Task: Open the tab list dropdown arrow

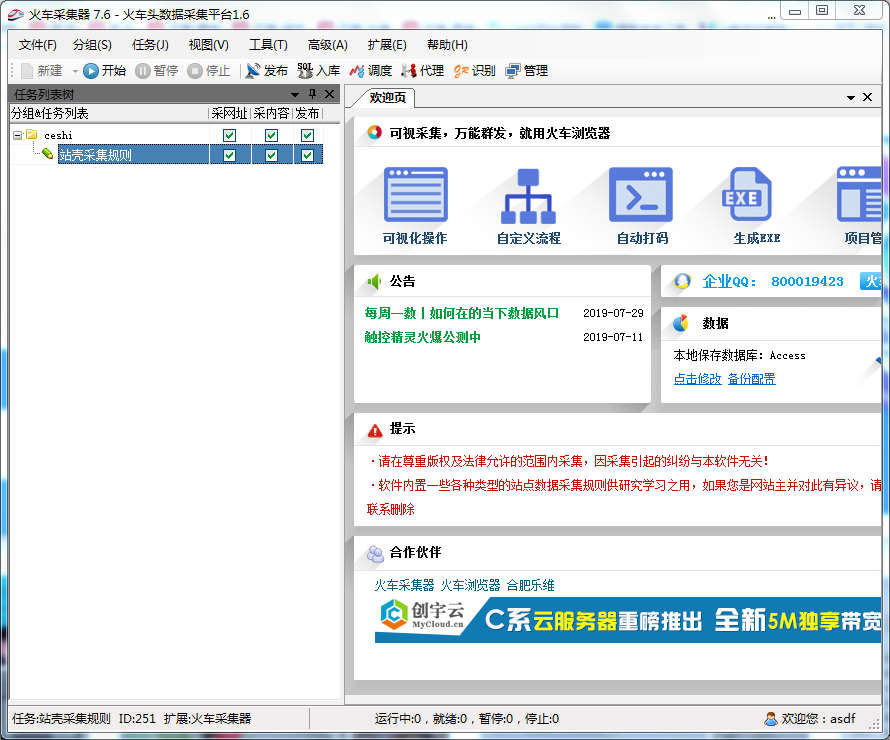Action: click(x=850, y=98)
